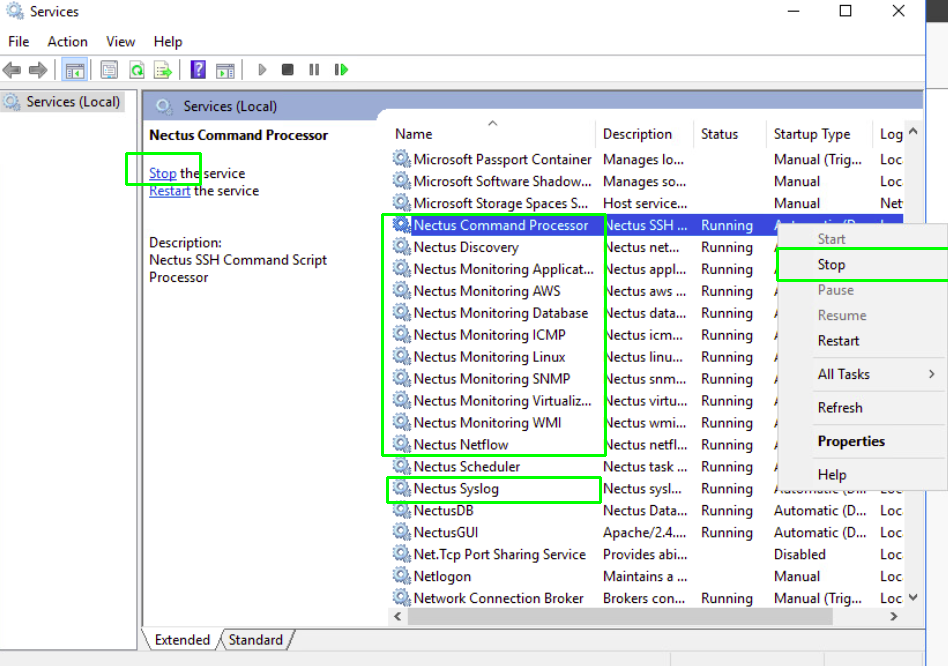Open the Action menu
The image size is (948, 666).
(67, 41)
